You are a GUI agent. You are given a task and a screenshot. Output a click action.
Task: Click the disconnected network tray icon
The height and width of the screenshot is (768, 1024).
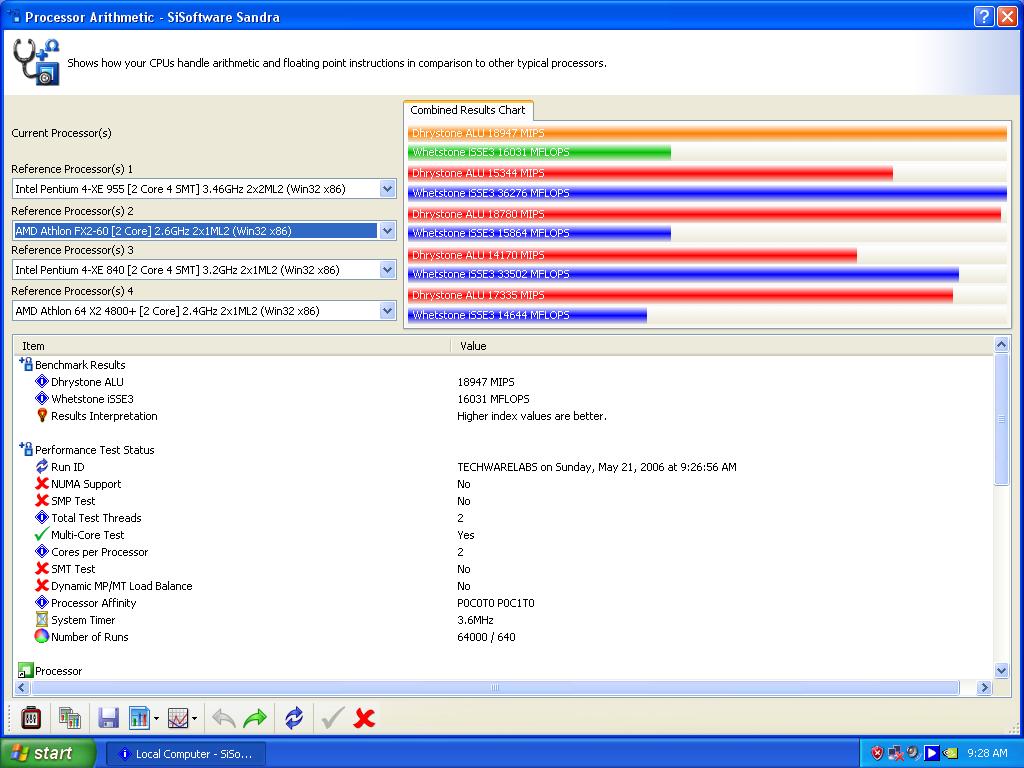tap(895, 753)
